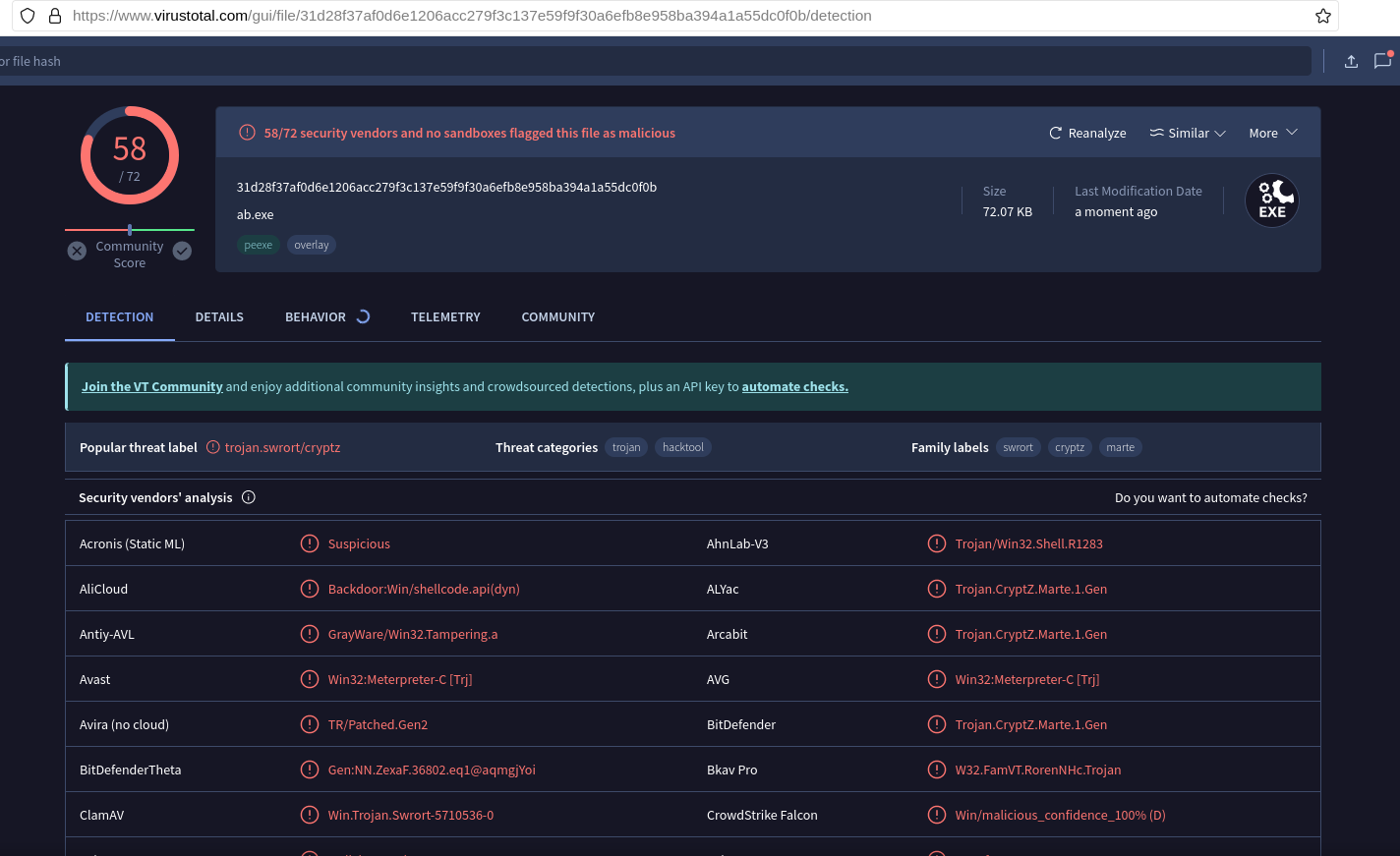Click the flag report icon
This screenshot has width=1400, height=856.
pyautogui.click(x=1383, y=61)
